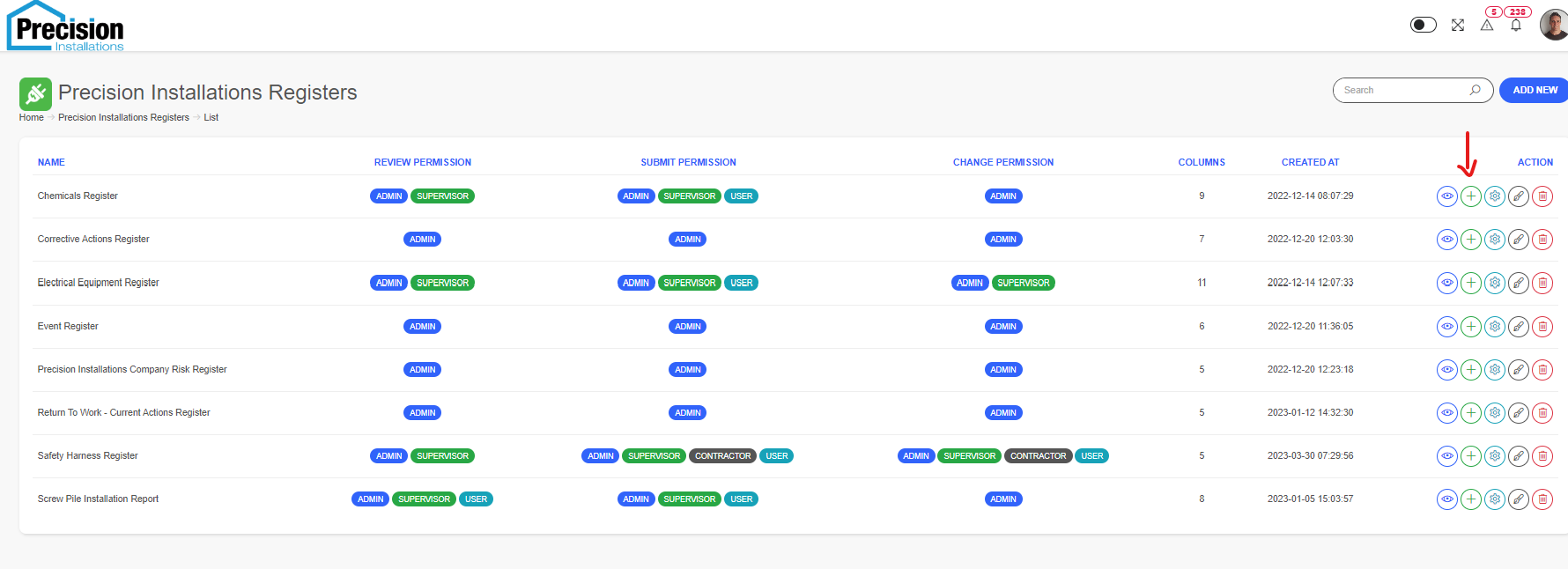This screenshot has height=569, width=1568.
Task: Open settings gear for Electrical Equipment Register
Action: [x=1494, y=283]
